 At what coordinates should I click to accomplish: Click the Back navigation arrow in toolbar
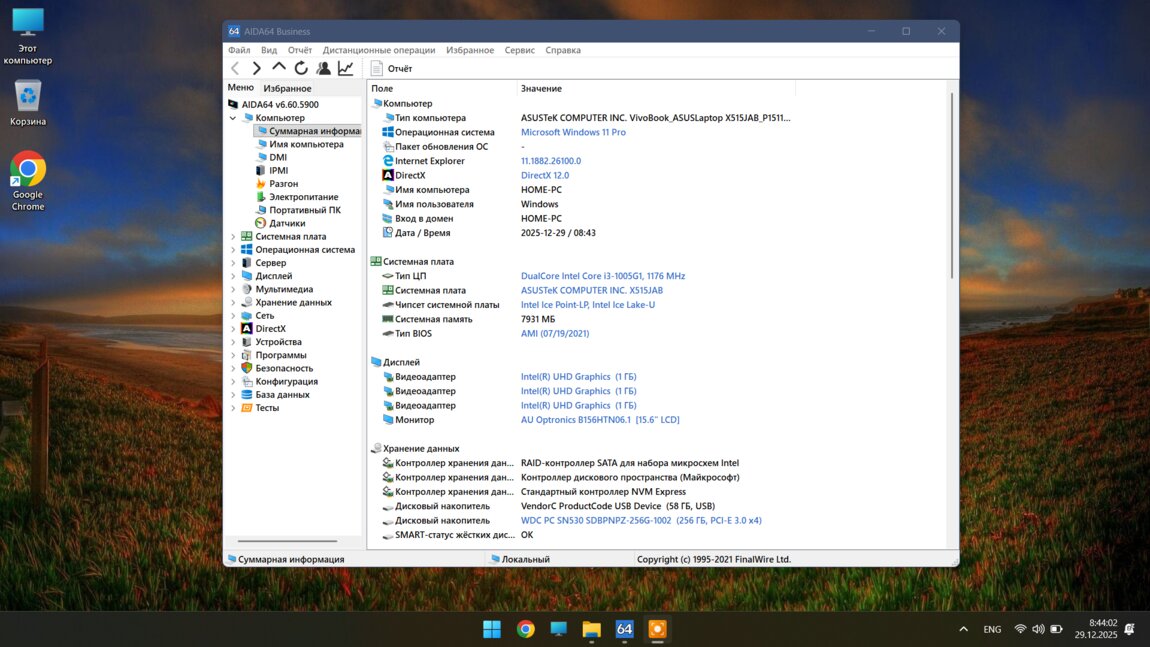point(235,68)
